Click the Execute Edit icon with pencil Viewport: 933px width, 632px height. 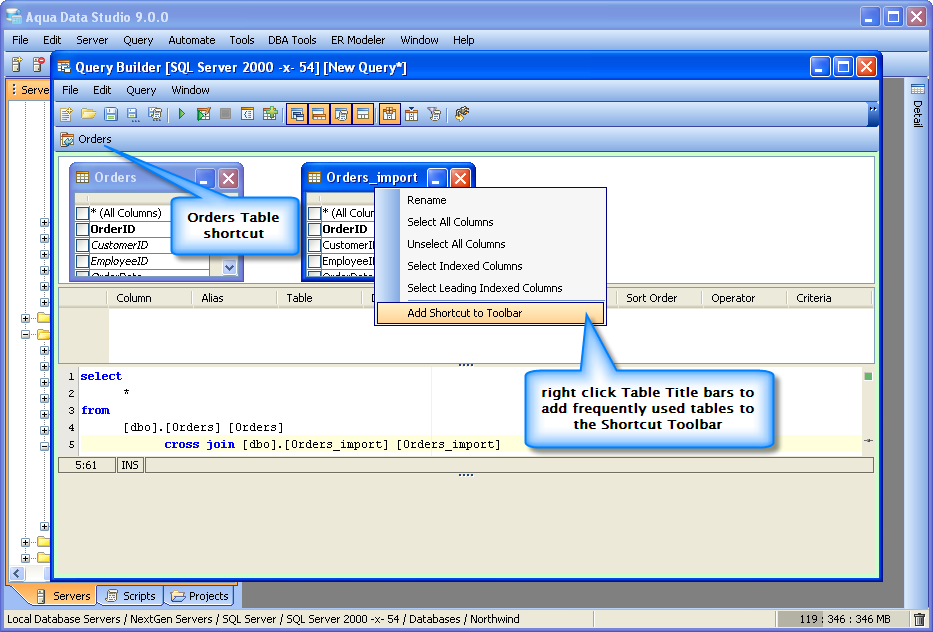[x=203, y=114]
